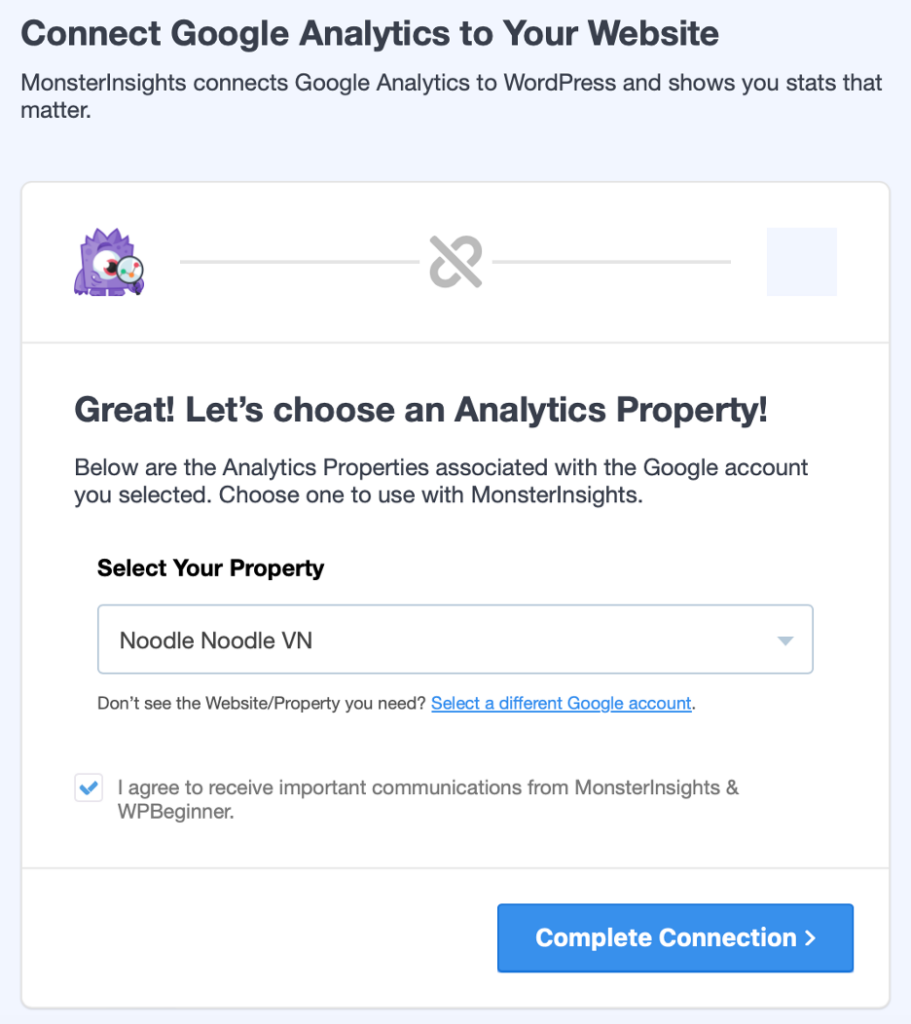Open the Noodle Noodle VN property selector
The height and width of the screenshot is (1024, 911).
click(x=455, y=639)
